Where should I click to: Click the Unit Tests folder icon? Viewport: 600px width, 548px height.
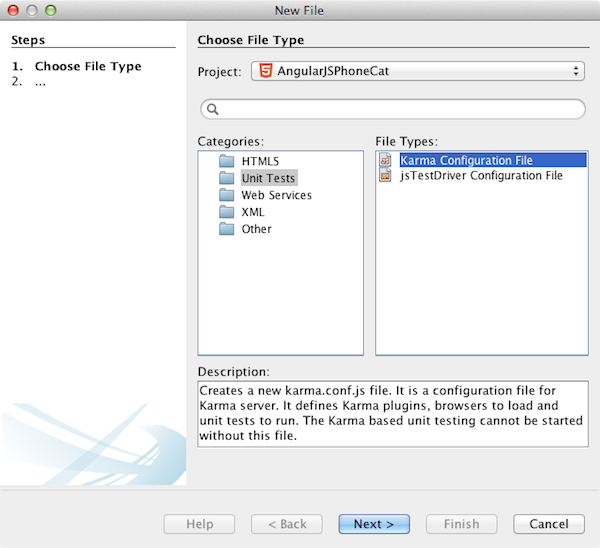tap(226, 178)
